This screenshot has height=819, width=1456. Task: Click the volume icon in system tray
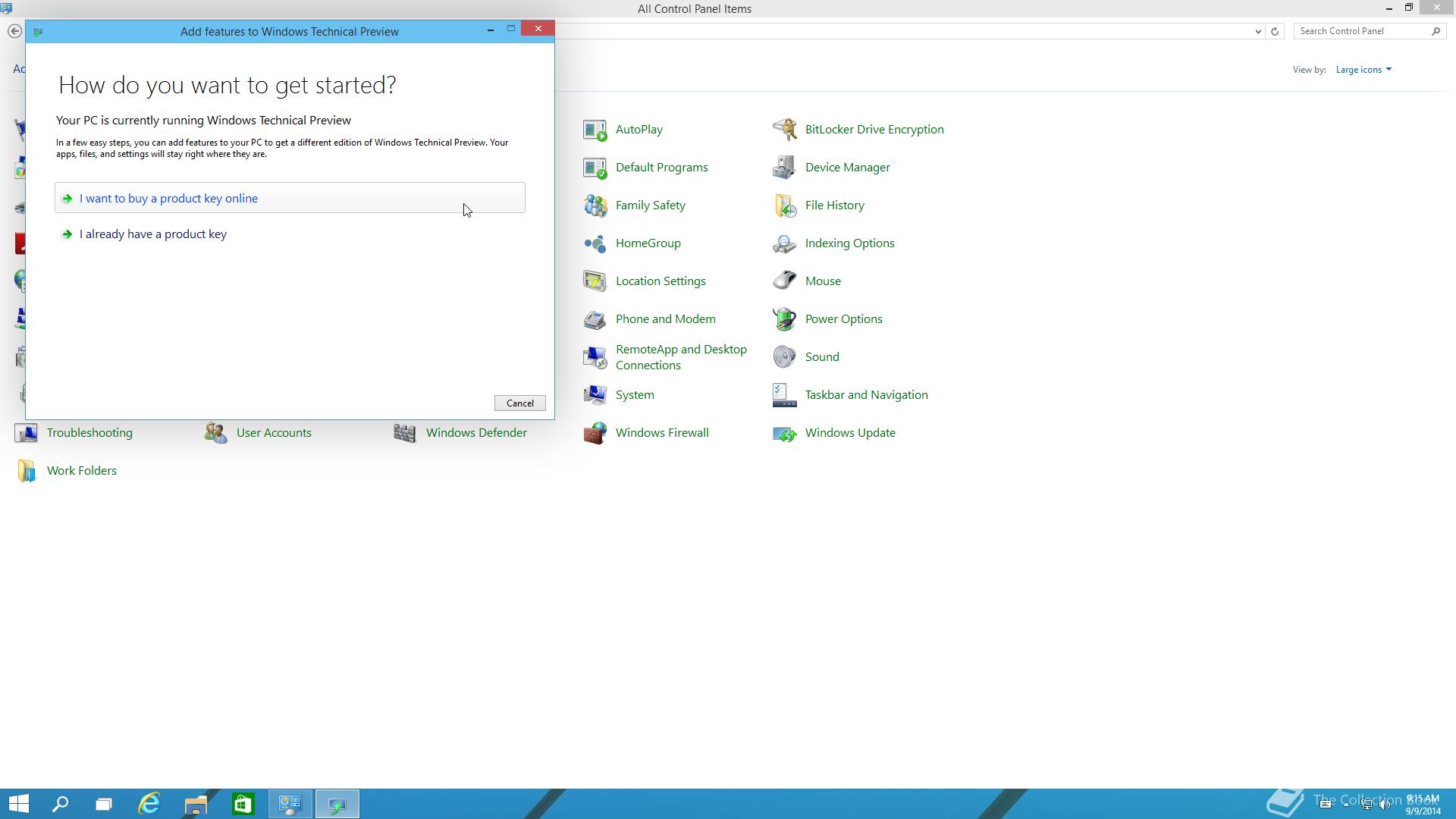point(1385,805)
